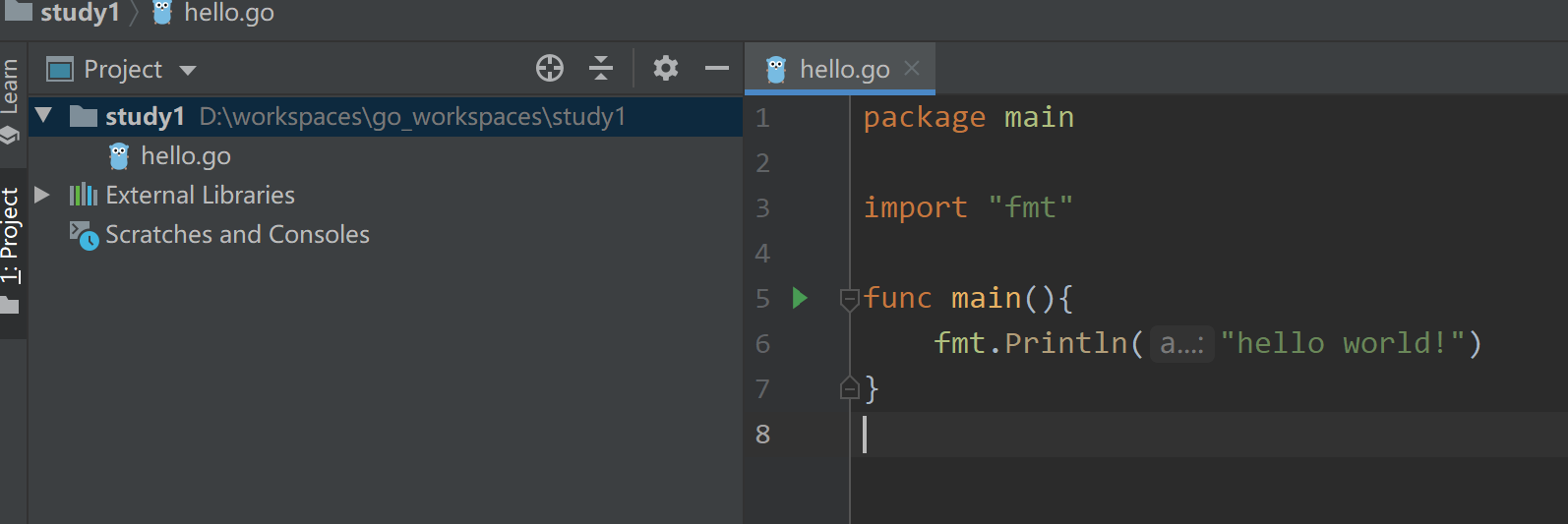This screenshot has width=1568, height=524.
Task: Toggle the fold marker at closing brace
Action: [850, 389]
